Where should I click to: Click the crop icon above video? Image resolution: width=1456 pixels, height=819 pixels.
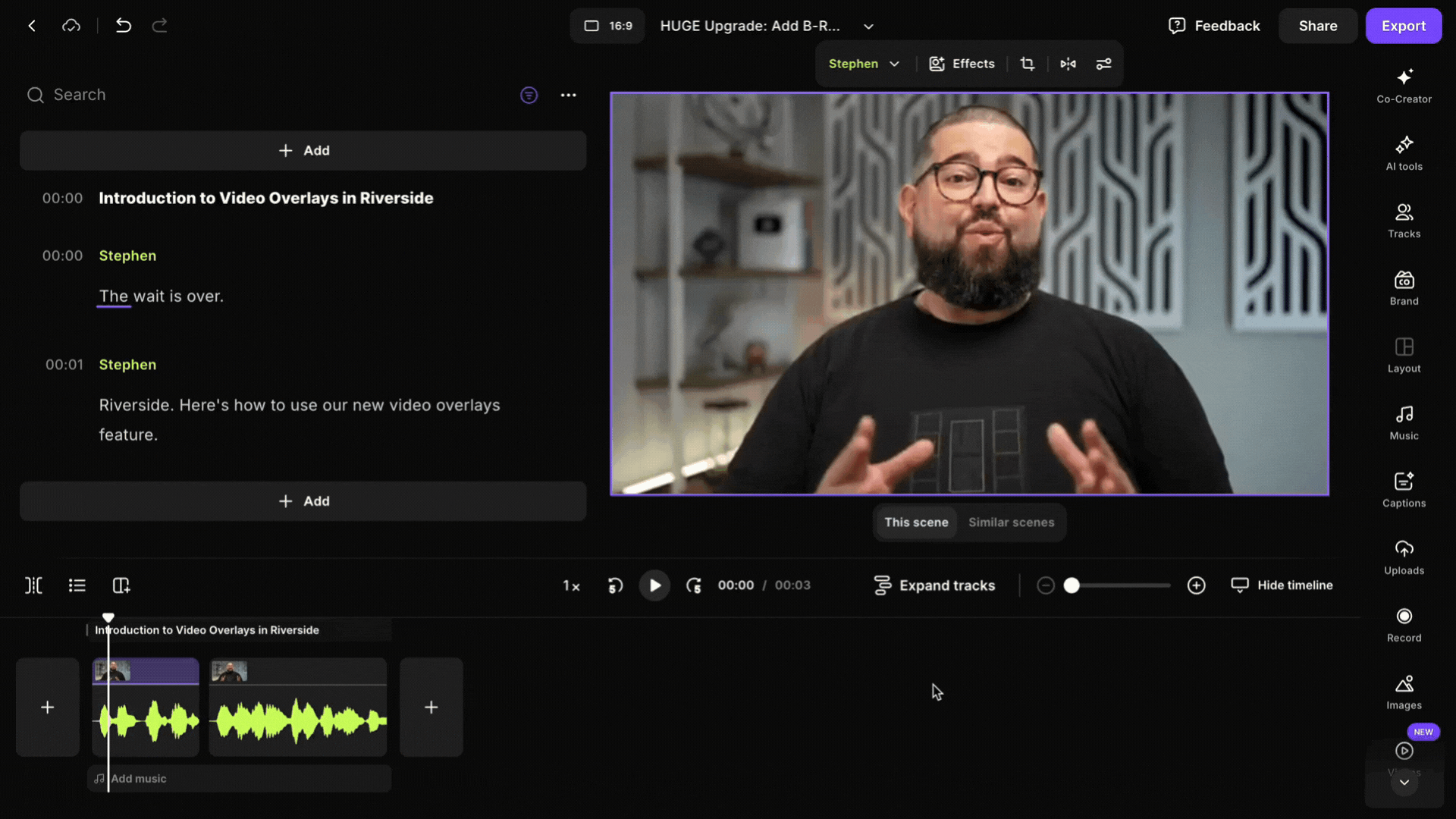pos(1028,64)
